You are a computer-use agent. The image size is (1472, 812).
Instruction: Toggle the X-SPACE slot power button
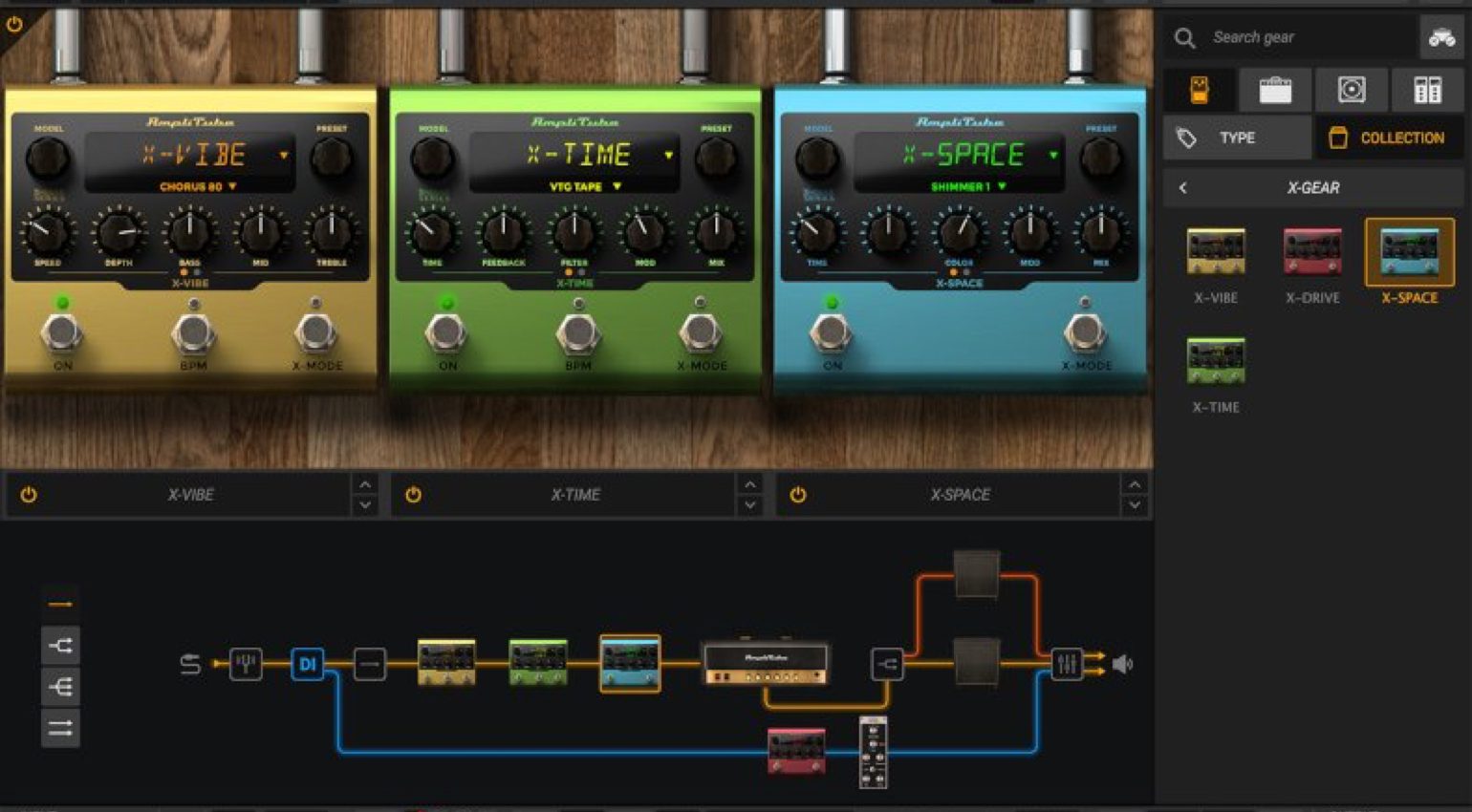click(798, 495)
